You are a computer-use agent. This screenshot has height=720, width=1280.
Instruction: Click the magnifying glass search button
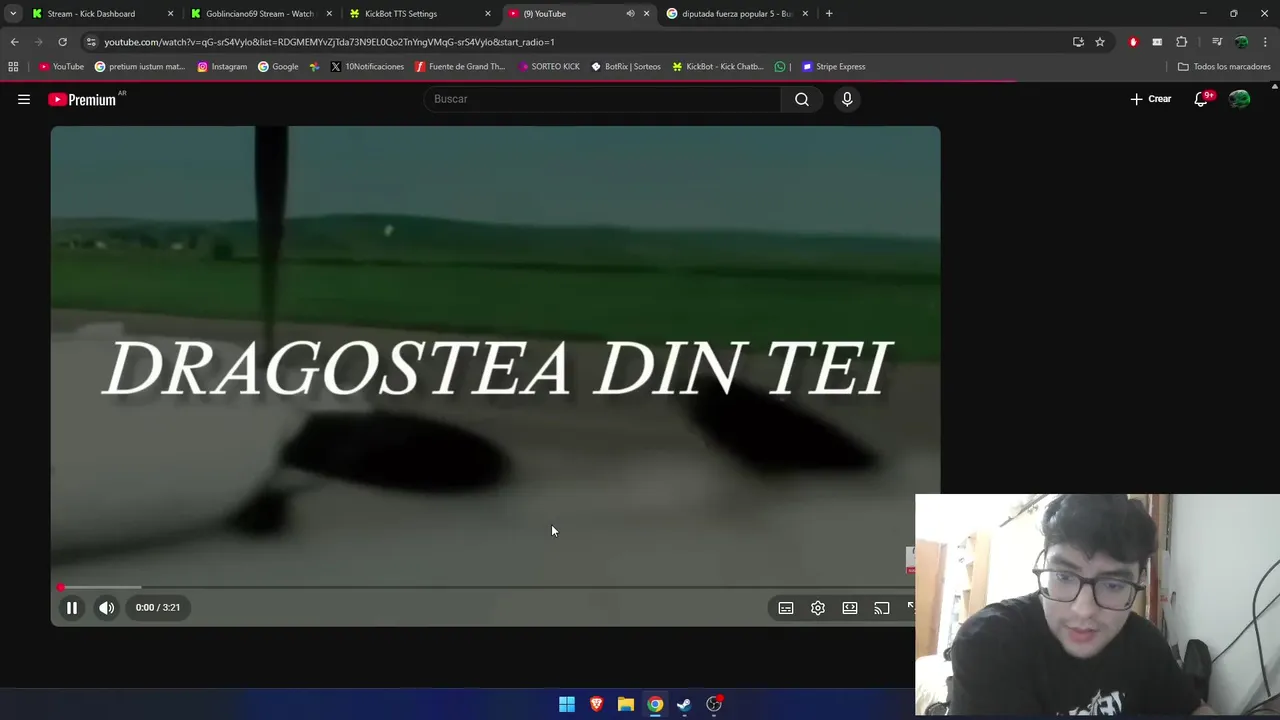pyautogui.click(x=802, y=99)
